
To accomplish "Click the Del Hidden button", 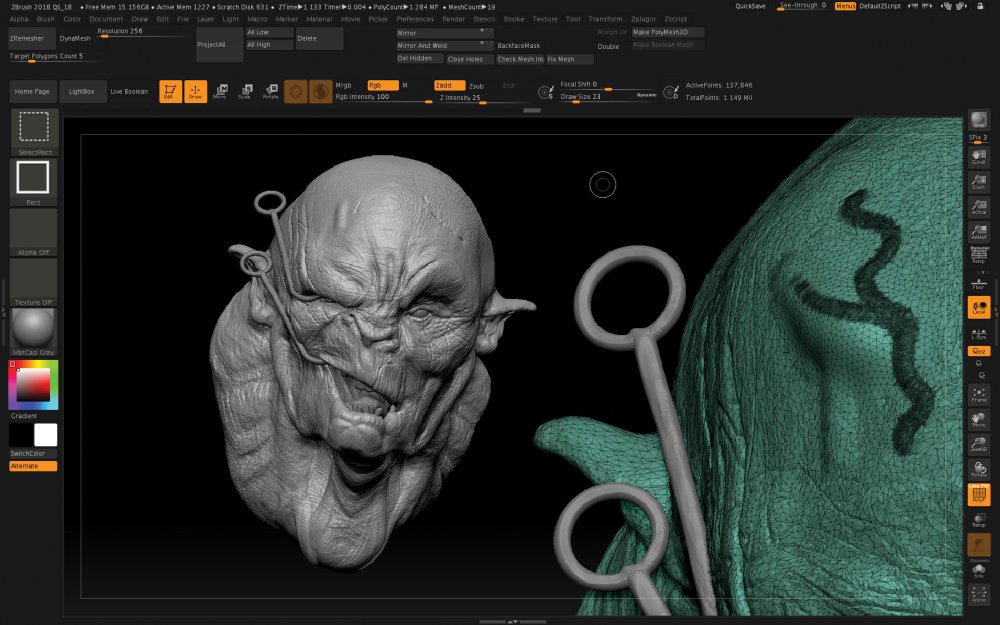I will pos(420,59).
